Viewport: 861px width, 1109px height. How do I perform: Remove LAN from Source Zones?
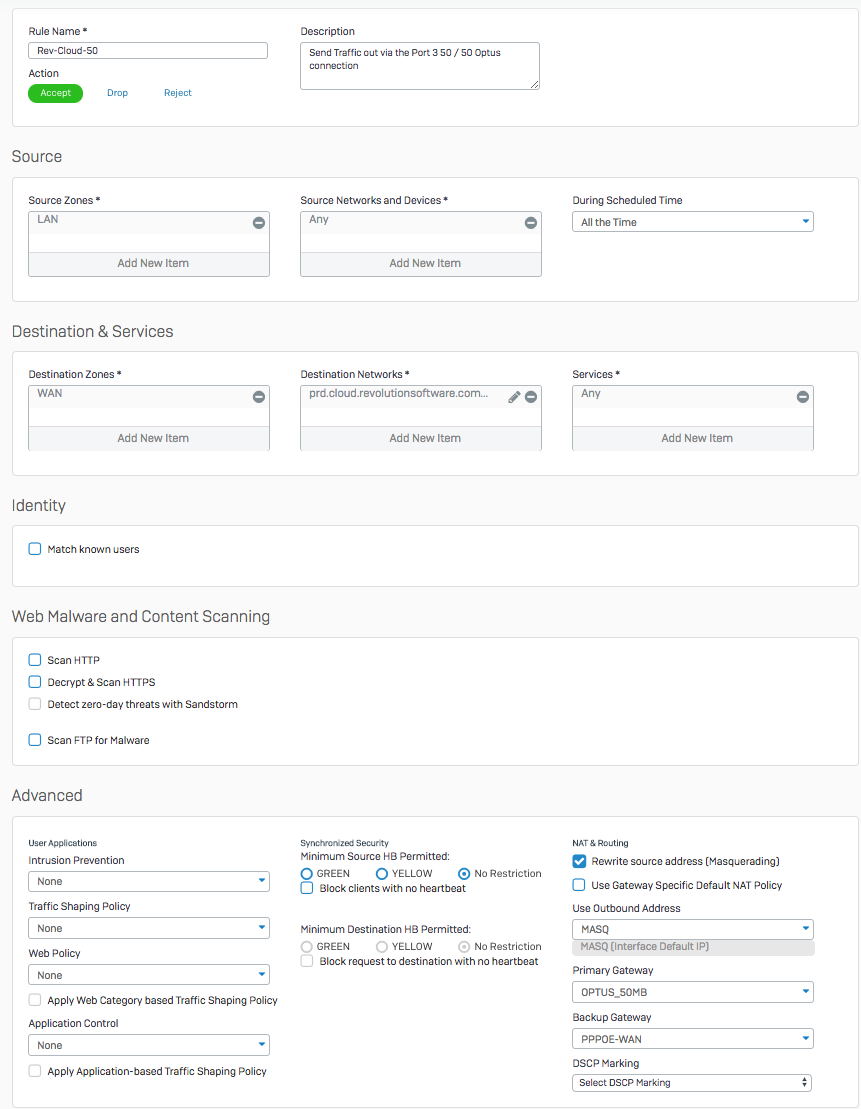point(259,223)
